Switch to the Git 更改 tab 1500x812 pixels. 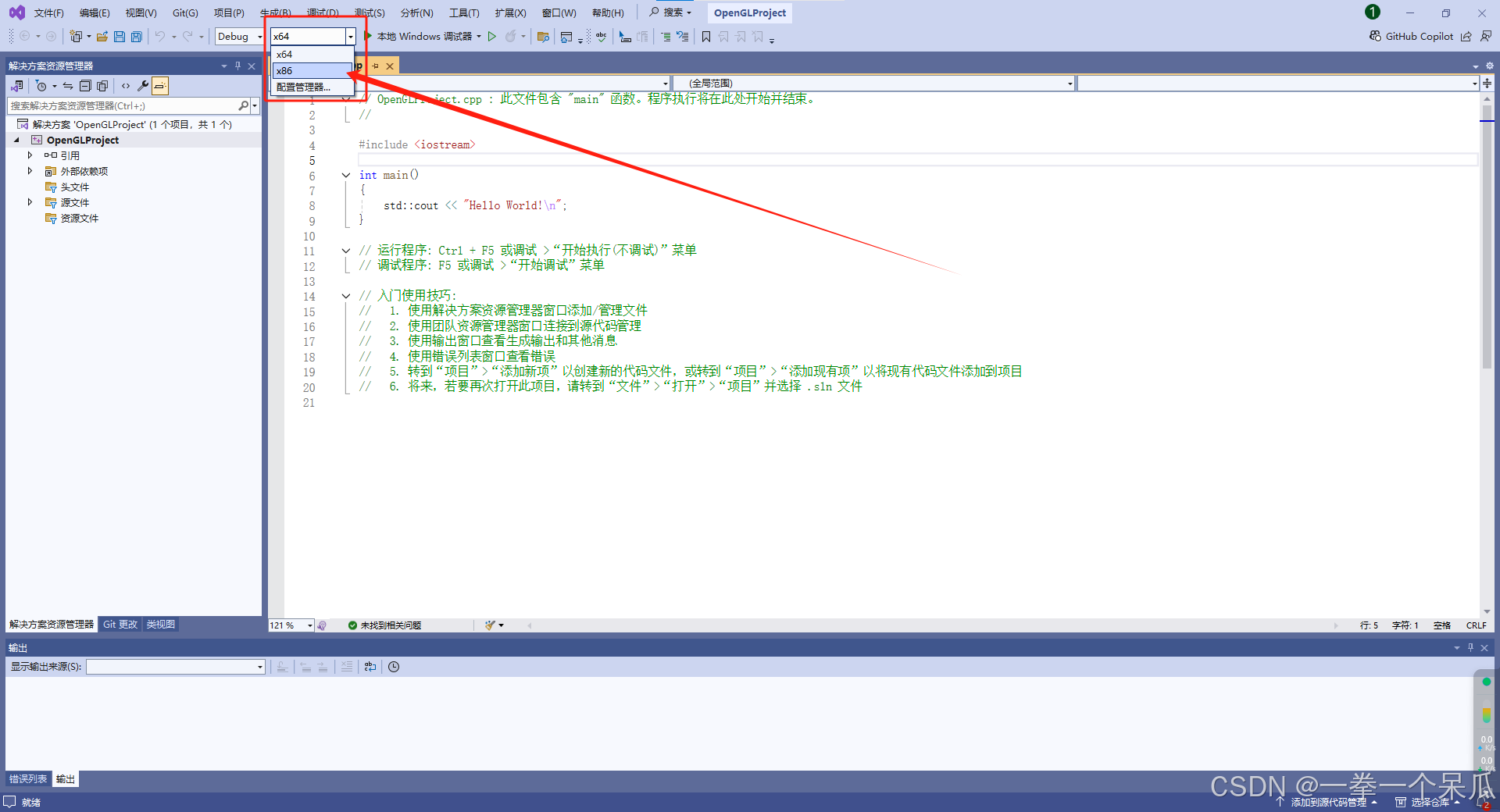120,624
